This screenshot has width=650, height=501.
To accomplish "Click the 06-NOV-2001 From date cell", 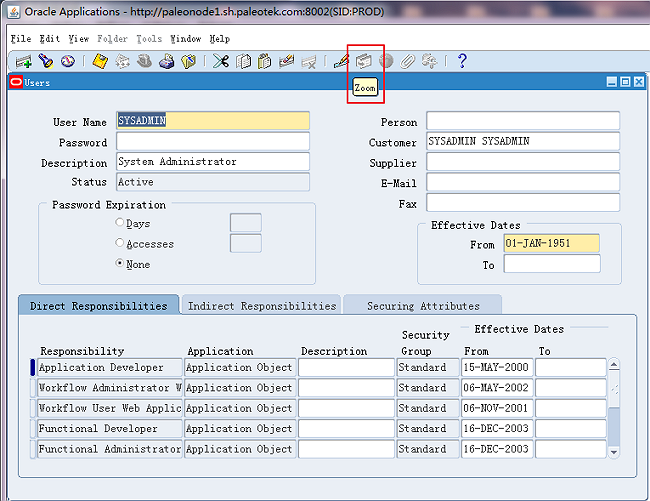I will pyautogui.click(x=497, y=408).
